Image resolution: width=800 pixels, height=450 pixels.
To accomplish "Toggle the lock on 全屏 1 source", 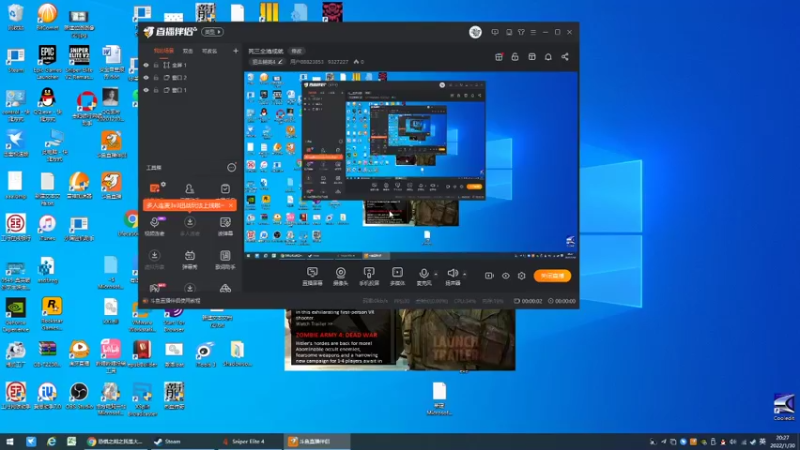I will (156, 65).
